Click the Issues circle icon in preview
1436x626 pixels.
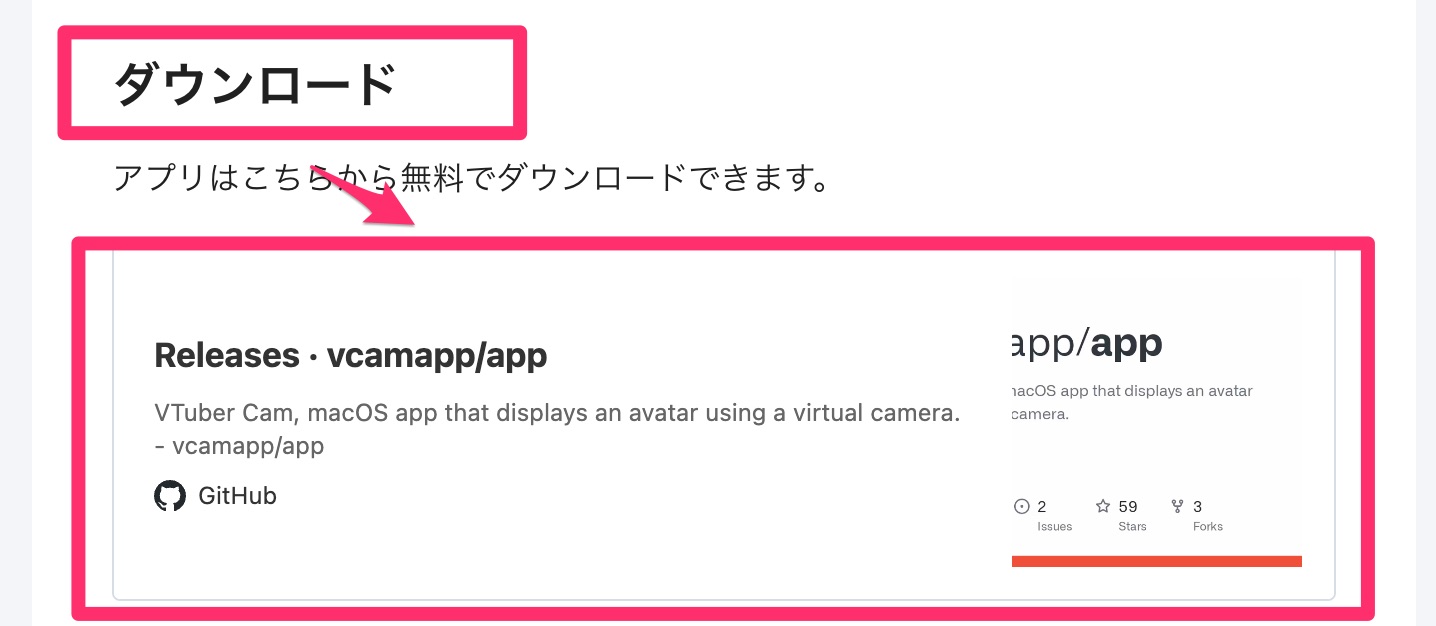[x=1021, y=506]
